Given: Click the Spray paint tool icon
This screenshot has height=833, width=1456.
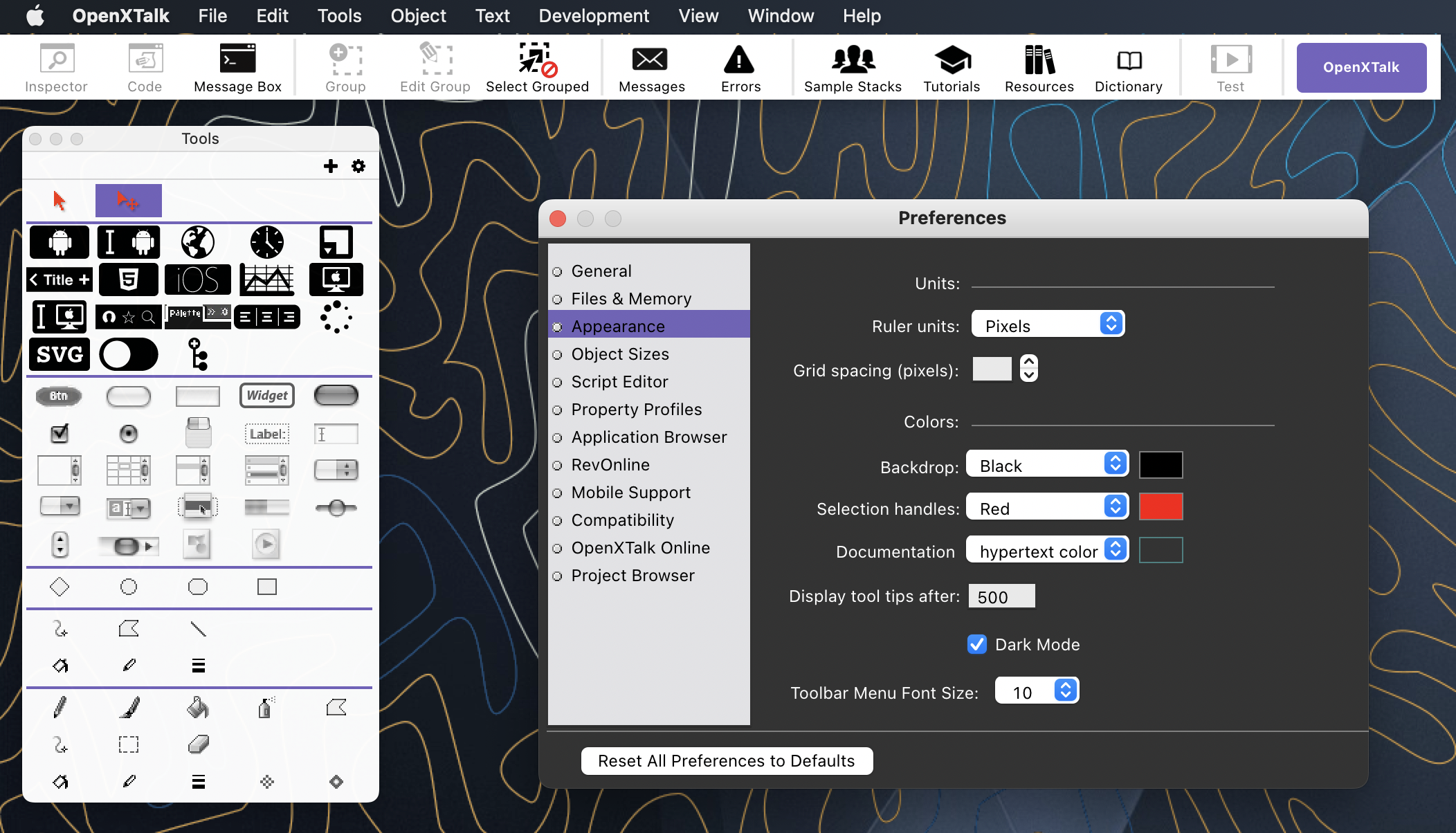Looking at the screenshot, I should click(x=265, y=707).
